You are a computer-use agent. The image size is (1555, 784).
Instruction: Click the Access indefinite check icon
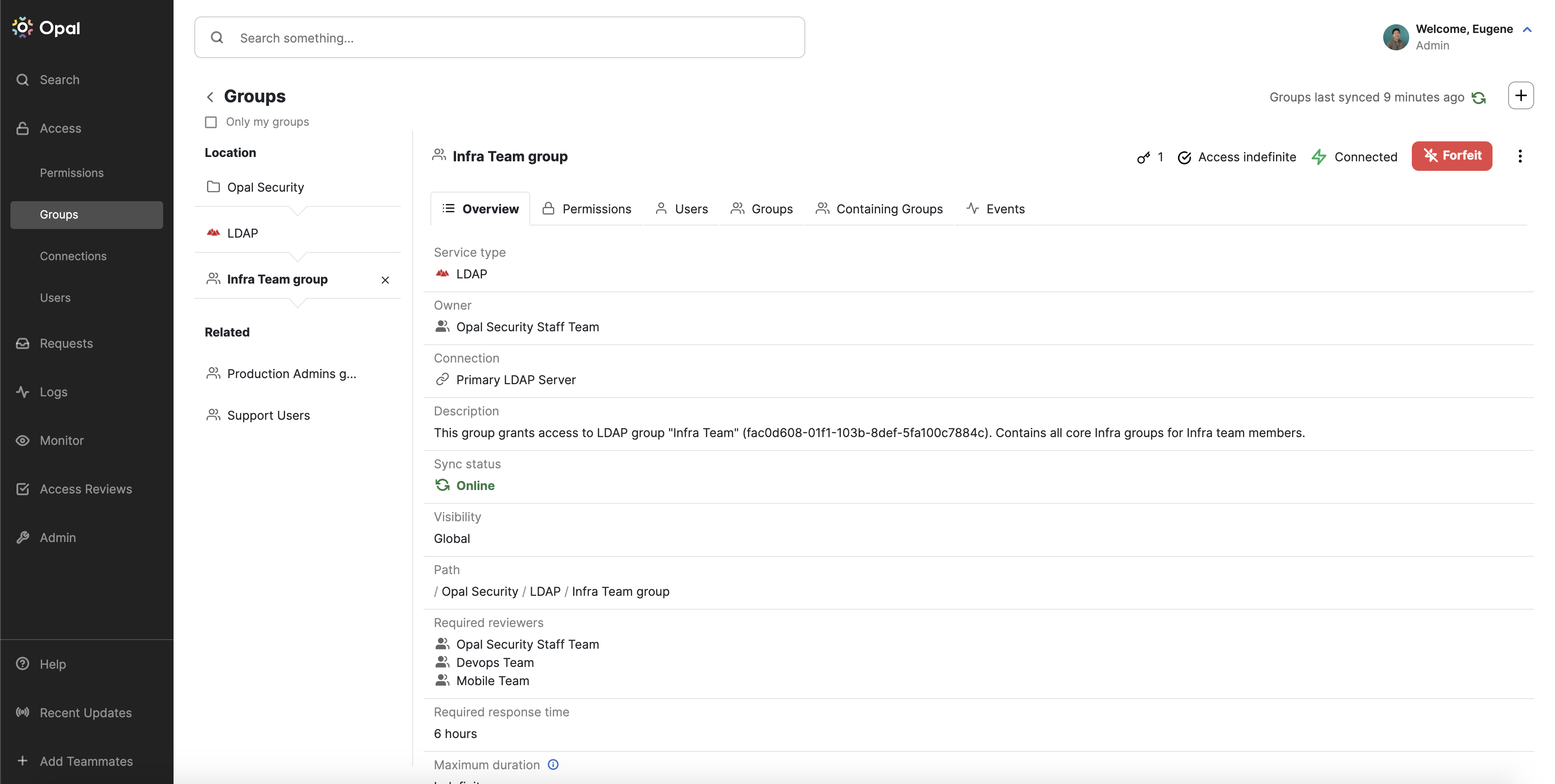tap(1184, 157)
